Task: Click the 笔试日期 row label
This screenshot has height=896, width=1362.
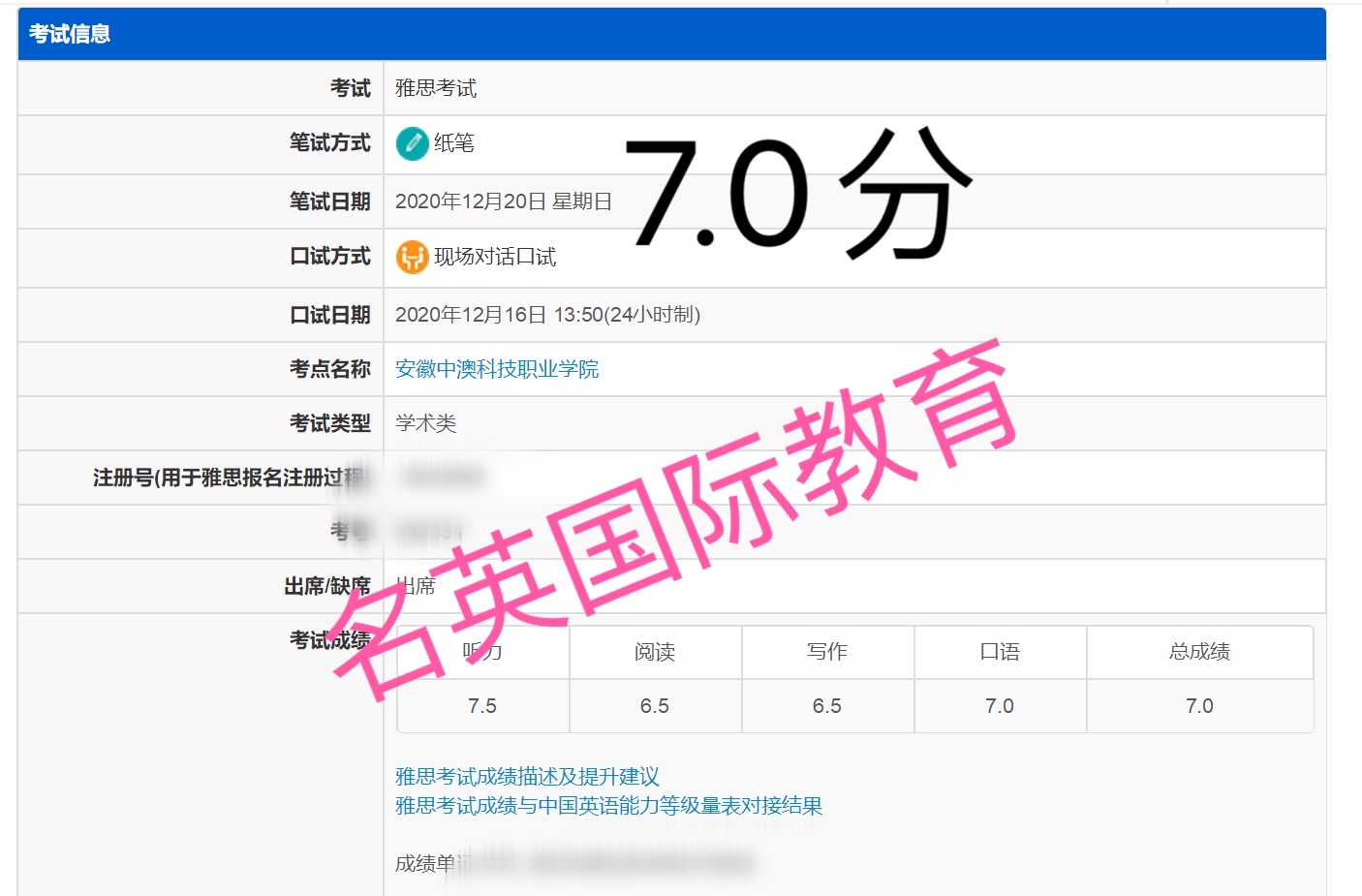Action: 330,201
